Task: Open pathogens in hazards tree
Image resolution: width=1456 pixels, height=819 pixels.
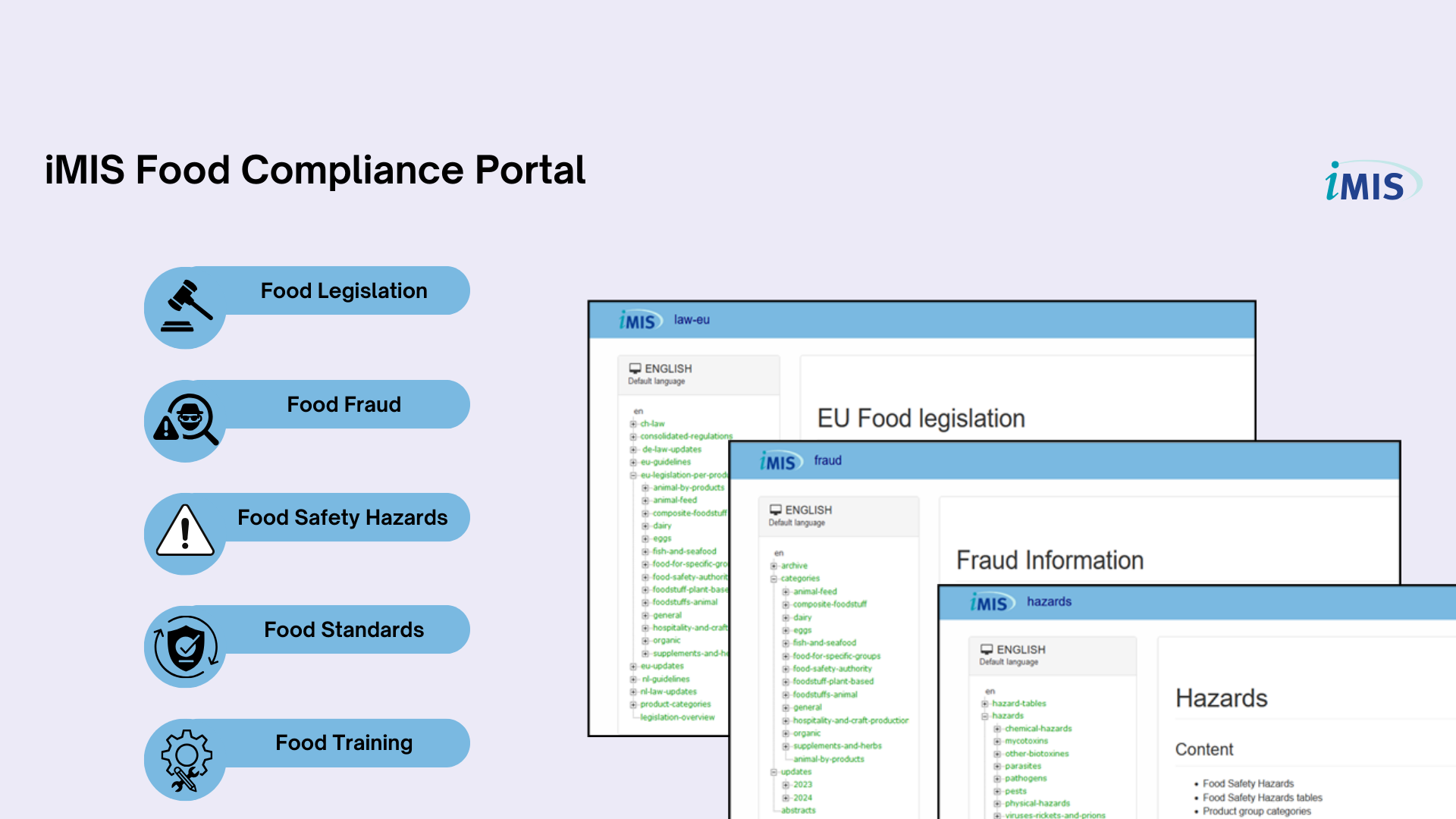Action: [1025, 778]
